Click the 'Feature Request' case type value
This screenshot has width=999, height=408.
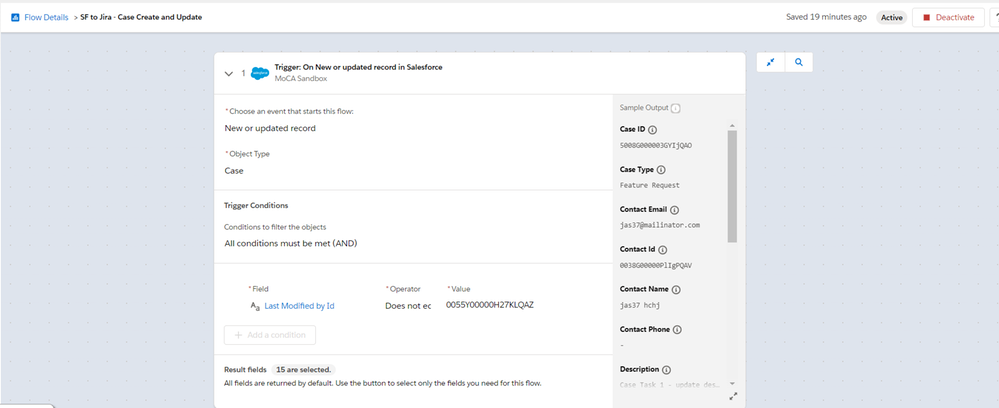pos(650,186)
